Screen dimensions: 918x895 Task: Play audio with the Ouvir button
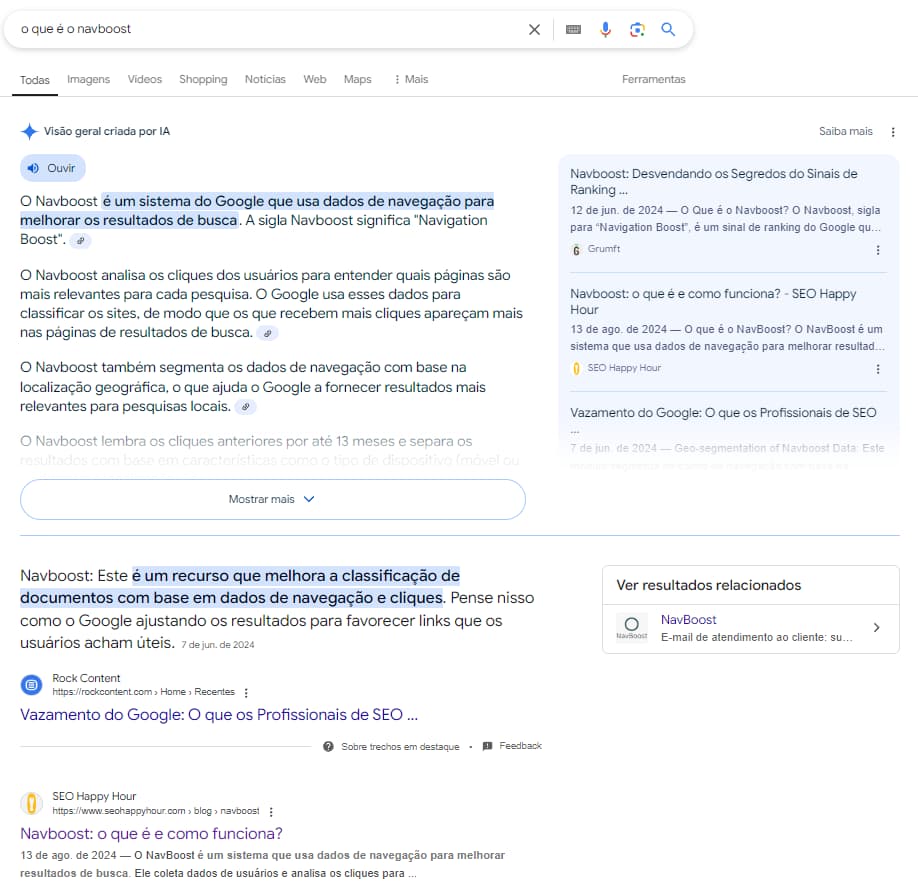click(x=53, y=168)
